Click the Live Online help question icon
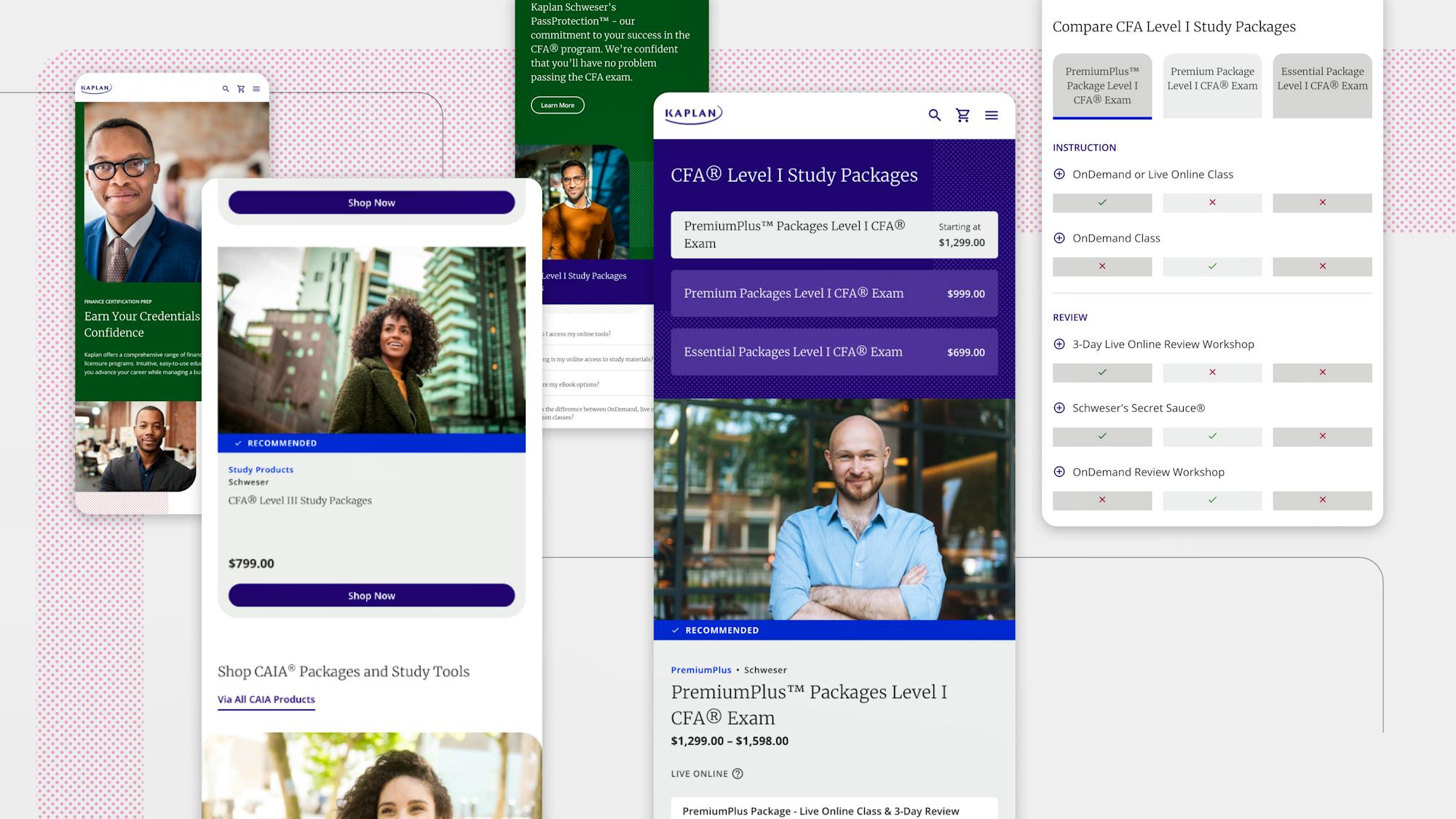Viewport: 1456px width, 819px height. tap(737, 774)
